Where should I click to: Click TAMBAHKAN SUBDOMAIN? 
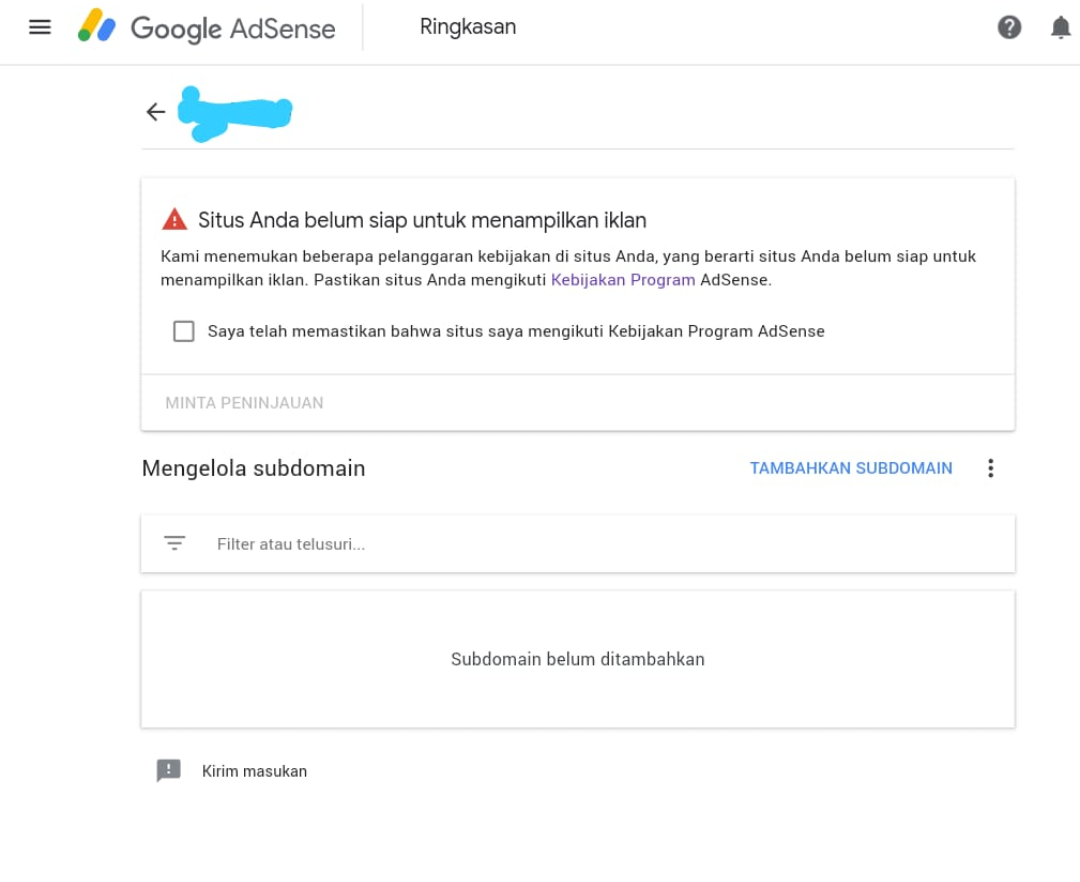point(851,468)
